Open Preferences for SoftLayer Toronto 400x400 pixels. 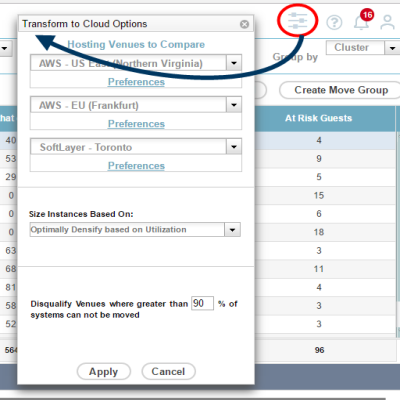(x=136, y=166)
